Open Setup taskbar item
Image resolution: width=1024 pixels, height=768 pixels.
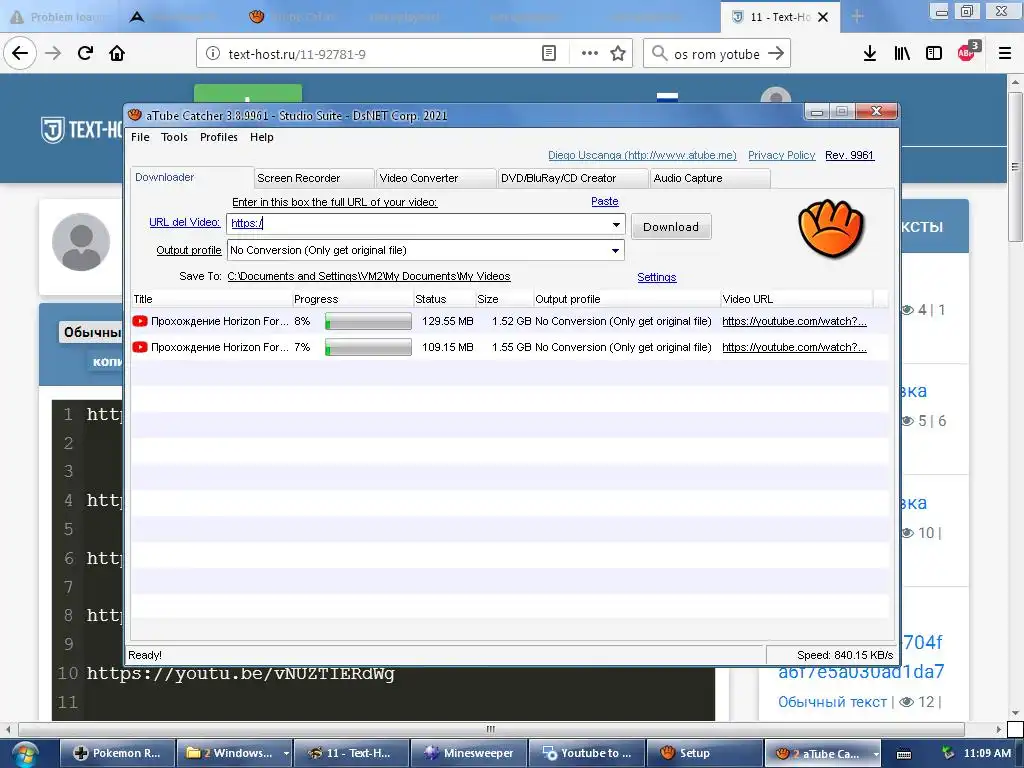[x=704, y=753]
